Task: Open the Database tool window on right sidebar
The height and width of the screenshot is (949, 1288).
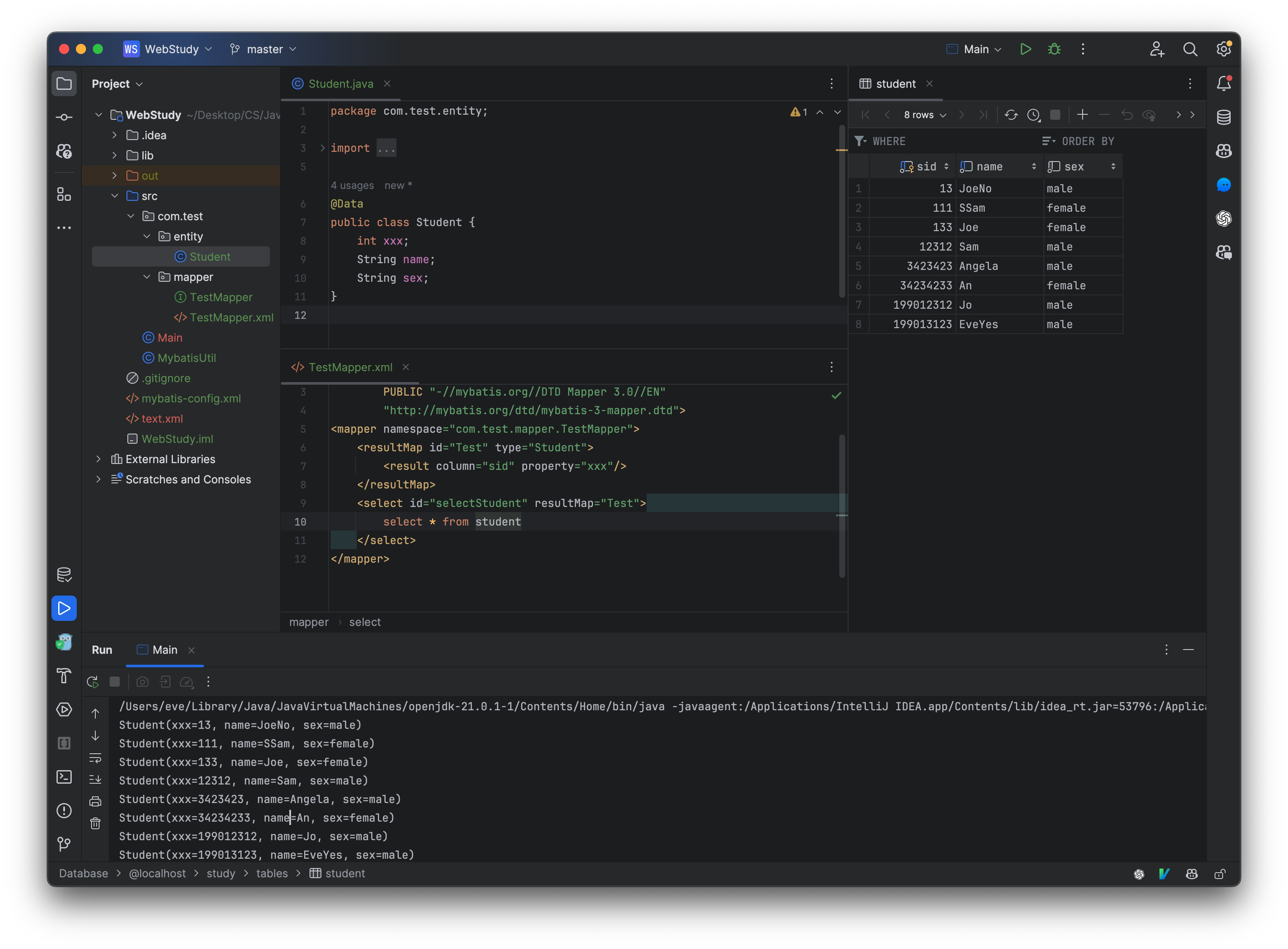Action: coord(1223,117)
